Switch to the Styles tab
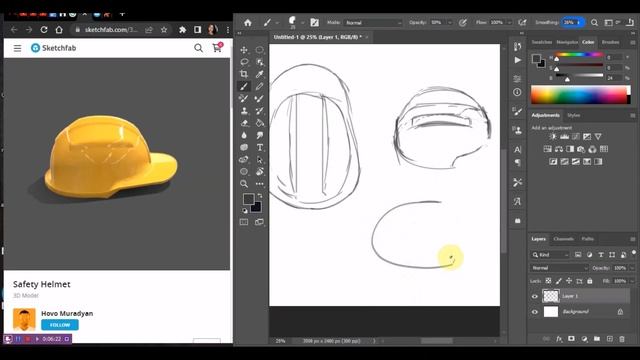The width and height of the screenshot is (640, 360). pyautogui.click(x=573, y=116)
